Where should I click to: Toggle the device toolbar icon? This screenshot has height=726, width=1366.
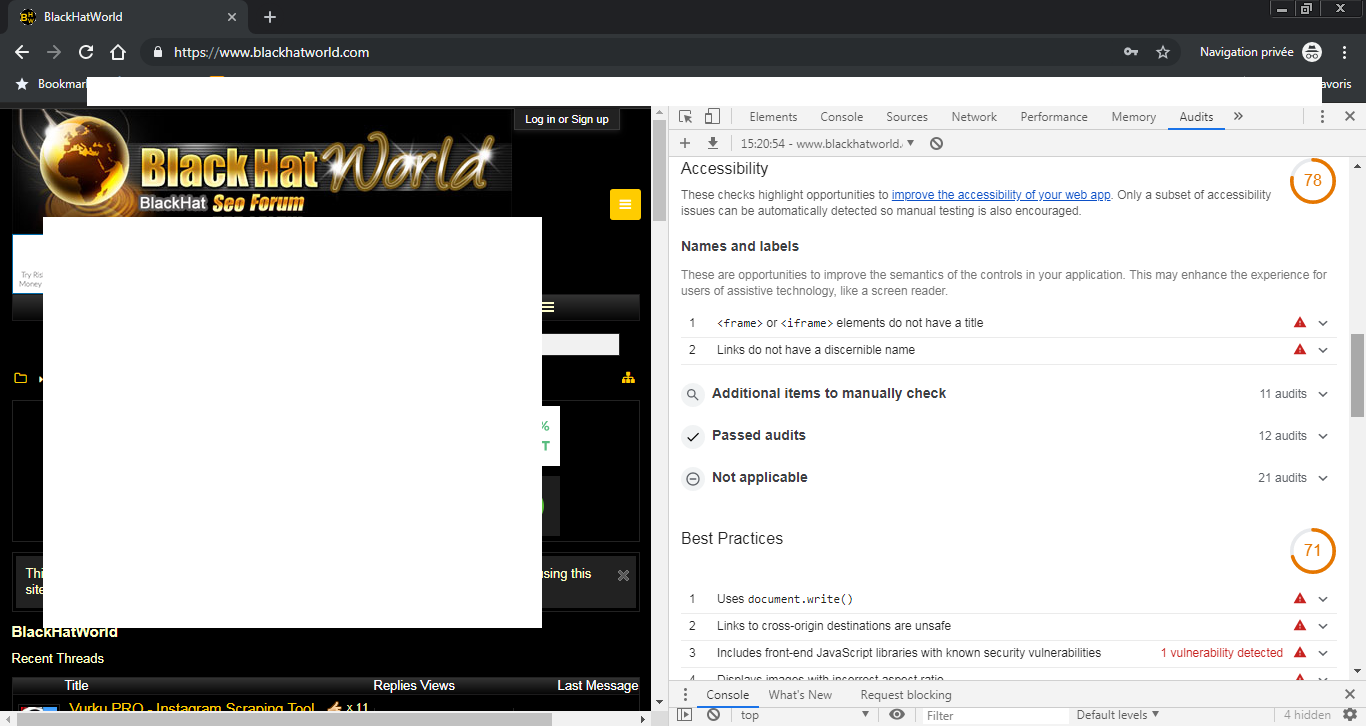[x=712, y=117]
